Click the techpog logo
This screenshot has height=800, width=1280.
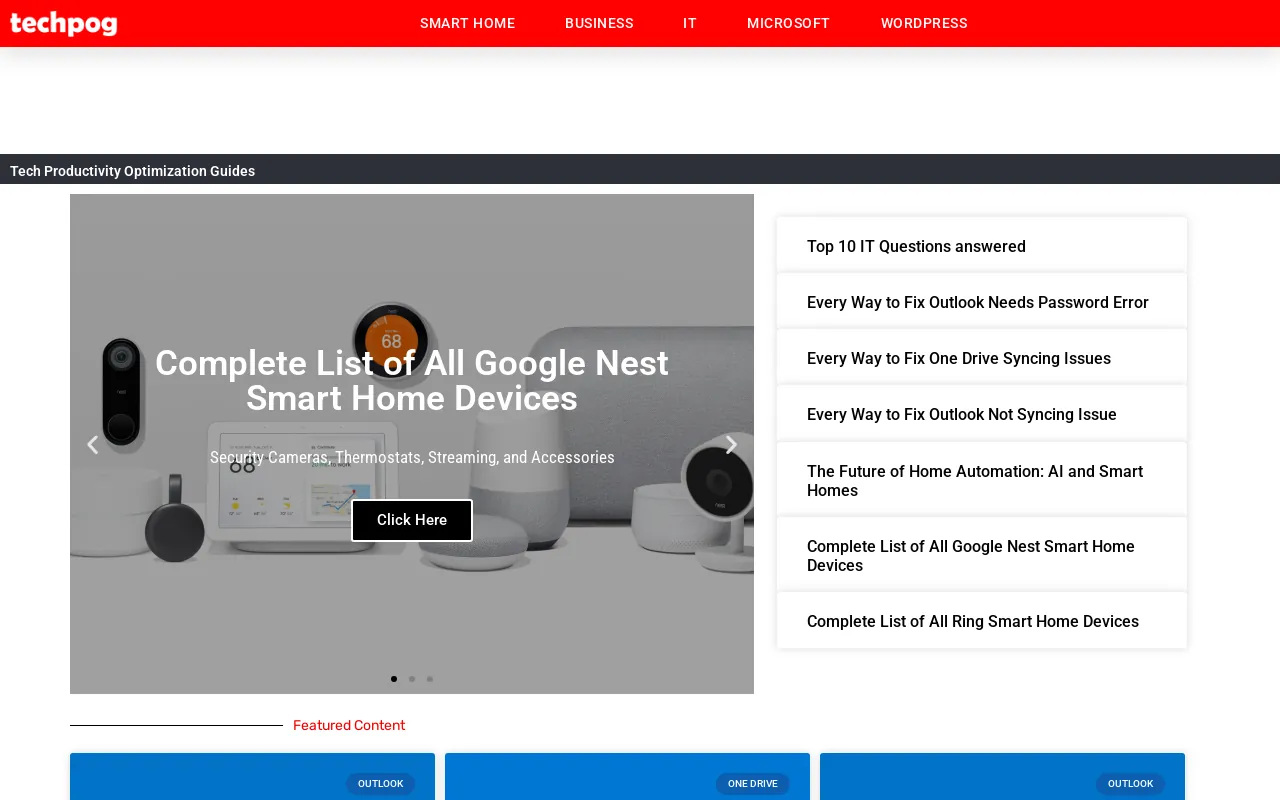point(63,23)
